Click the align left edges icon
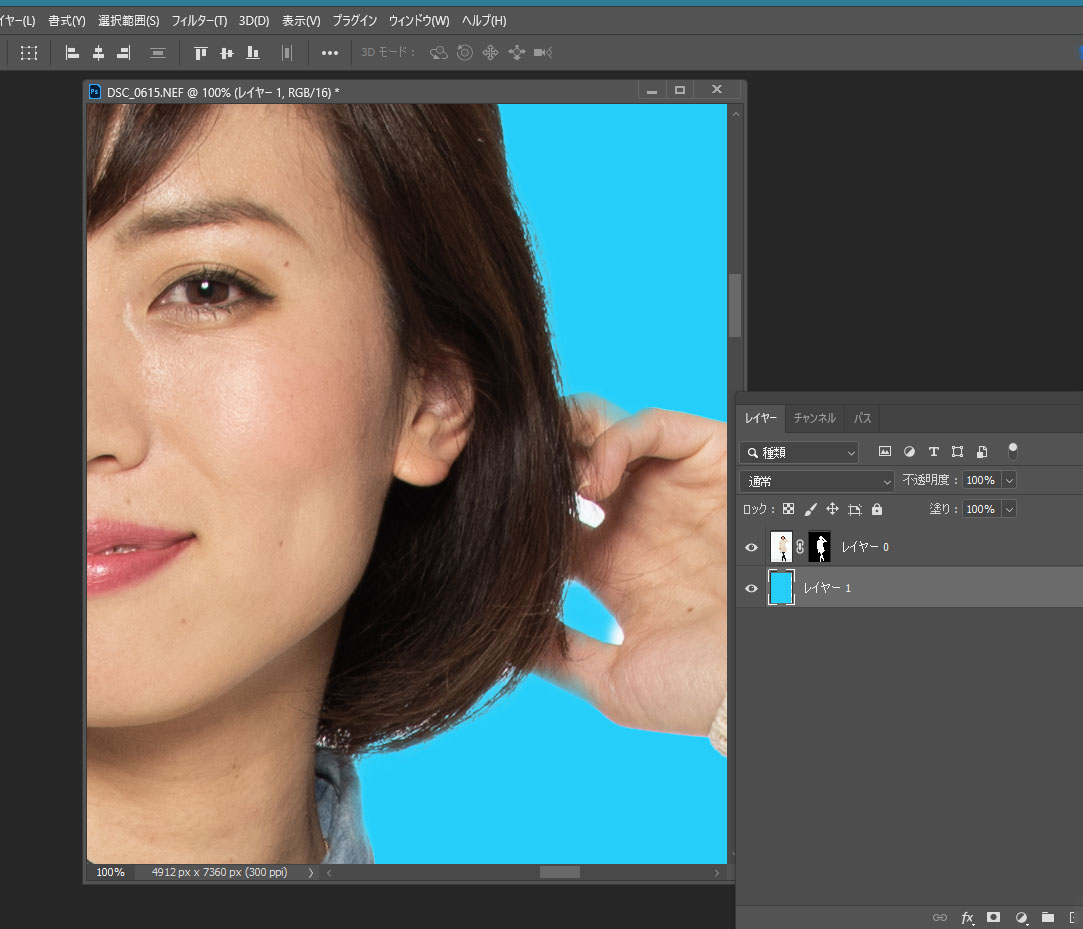Image resolution: width=1083 pixels, height=929 pixels. (72, 53)
